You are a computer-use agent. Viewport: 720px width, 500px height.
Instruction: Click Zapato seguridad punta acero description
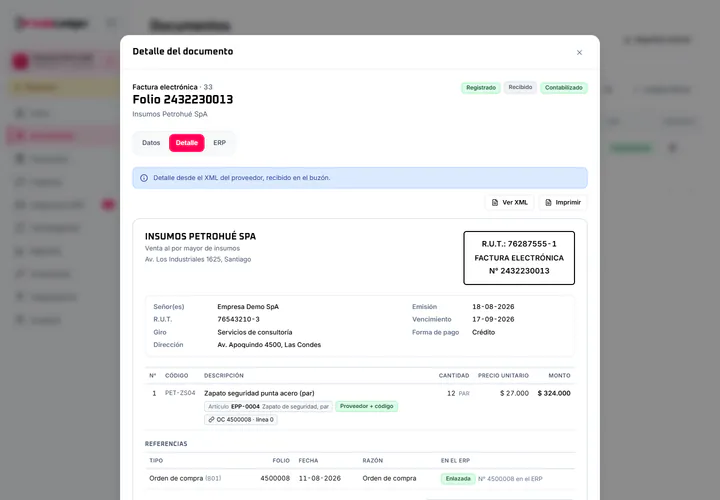[259, 393]
